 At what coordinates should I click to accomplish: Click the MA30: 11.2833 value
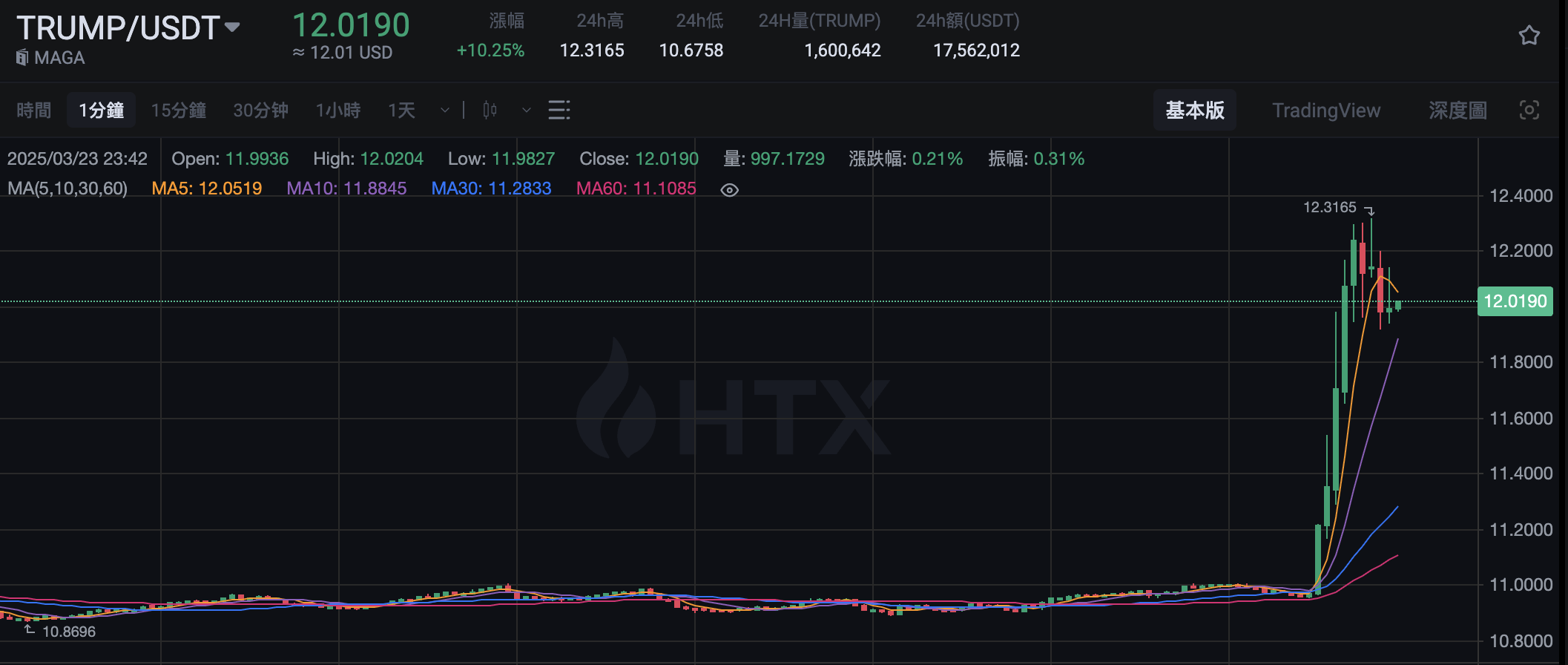492,189
